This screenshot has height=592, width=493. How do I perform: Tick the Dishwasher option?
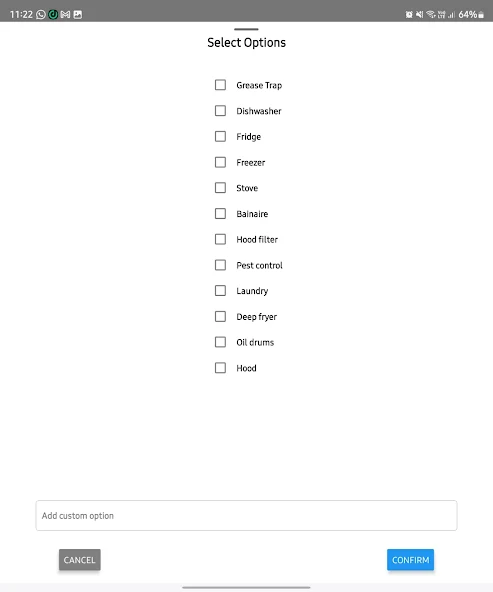click(220, 111)
